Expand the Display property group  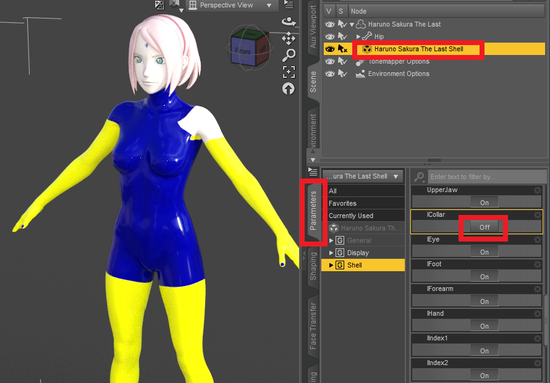(x=331, y=253)
